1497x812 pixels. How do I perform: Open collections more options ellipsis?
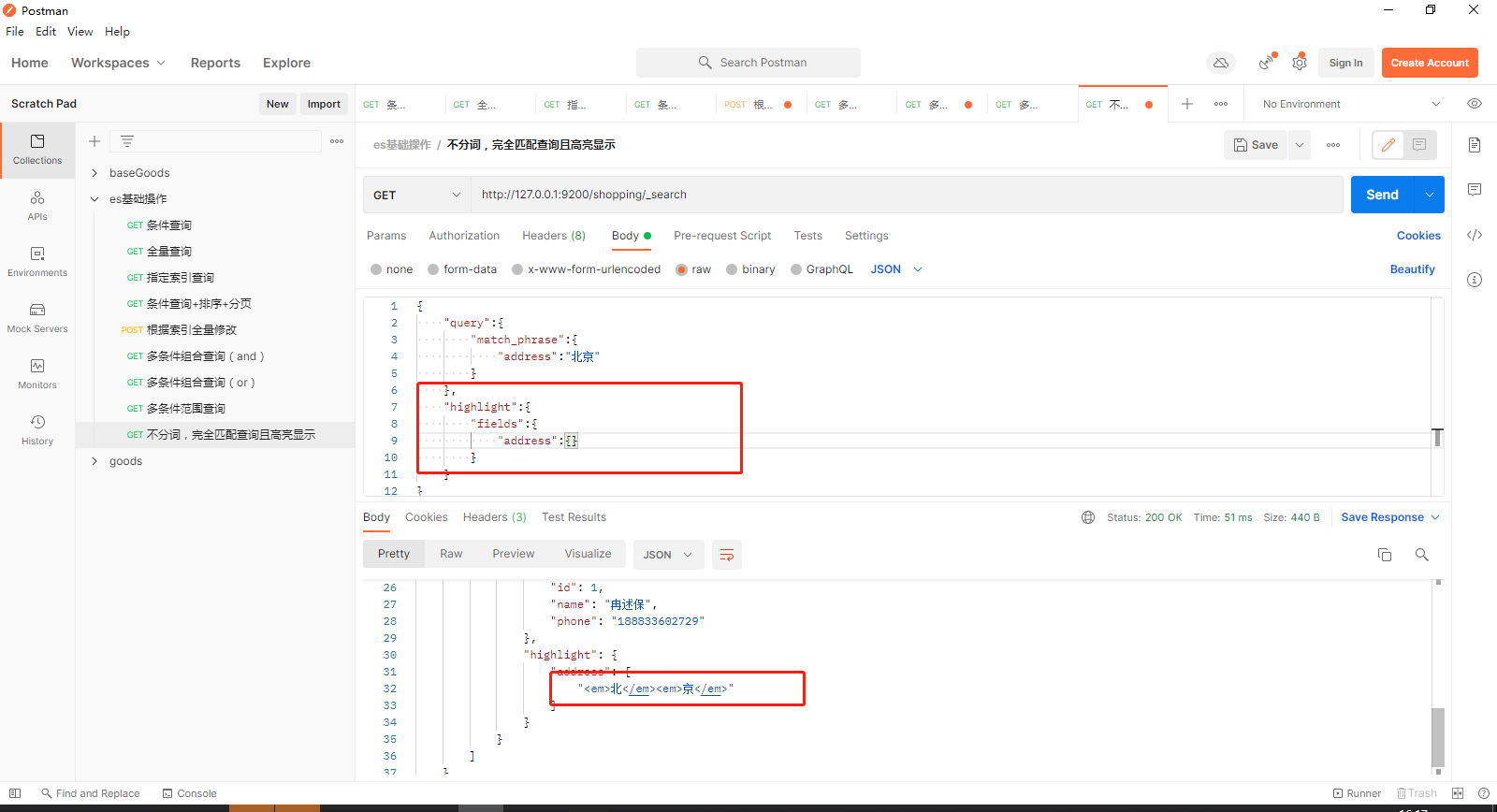click(x=337, y=141)
